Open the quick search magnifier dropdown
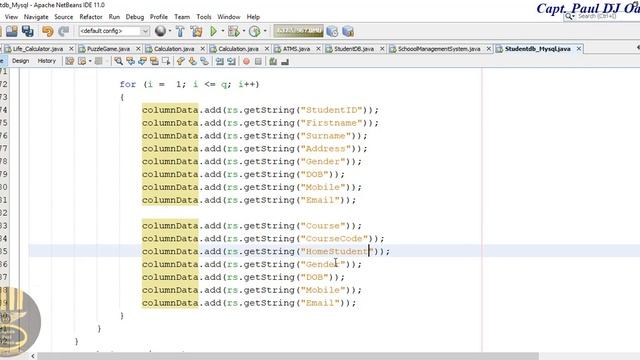The width and height of the screenshot is (640, 360). [569, 16]
